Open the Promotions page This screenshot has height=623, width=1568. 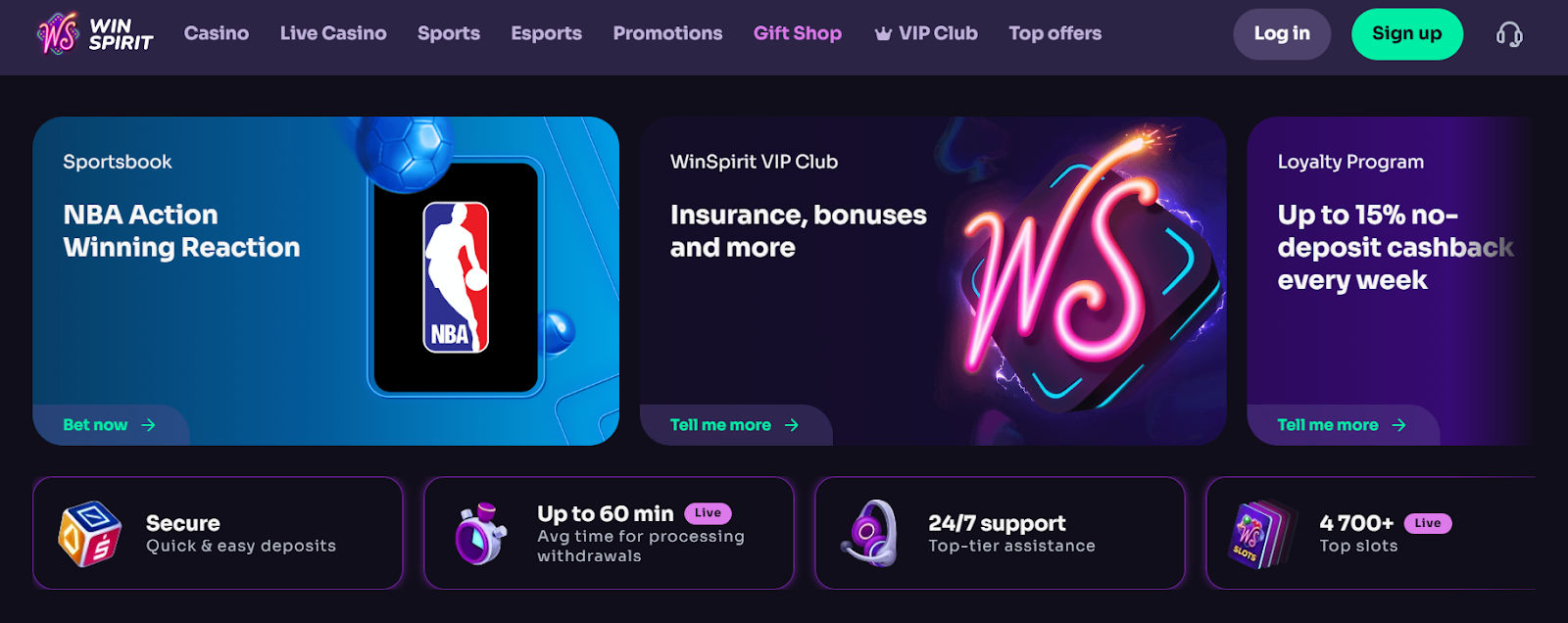pos(667,33)
